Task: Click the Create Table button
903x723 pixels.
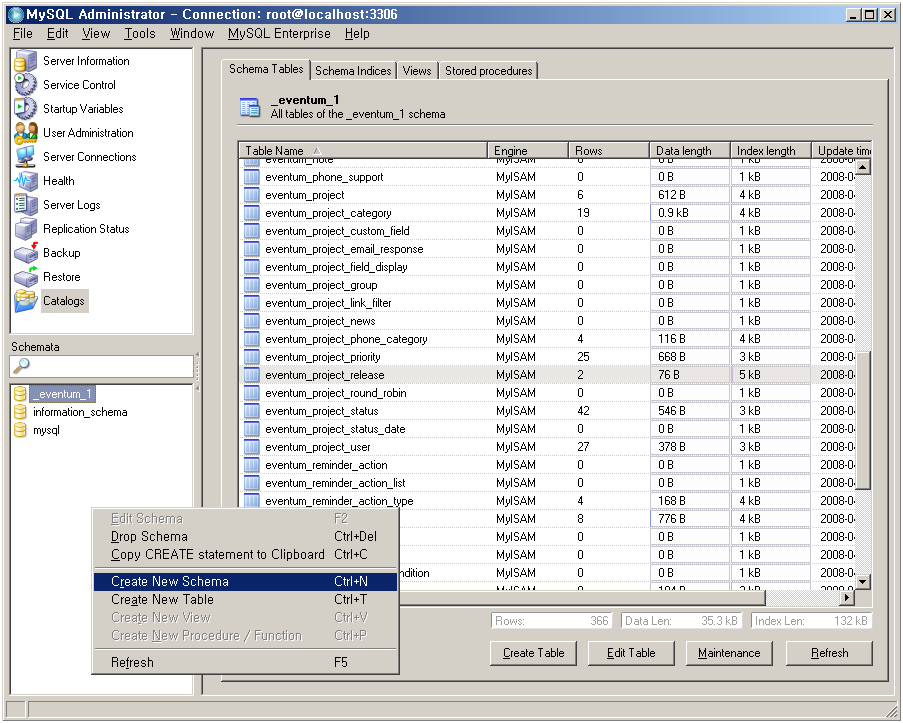Action: point(533,653)
